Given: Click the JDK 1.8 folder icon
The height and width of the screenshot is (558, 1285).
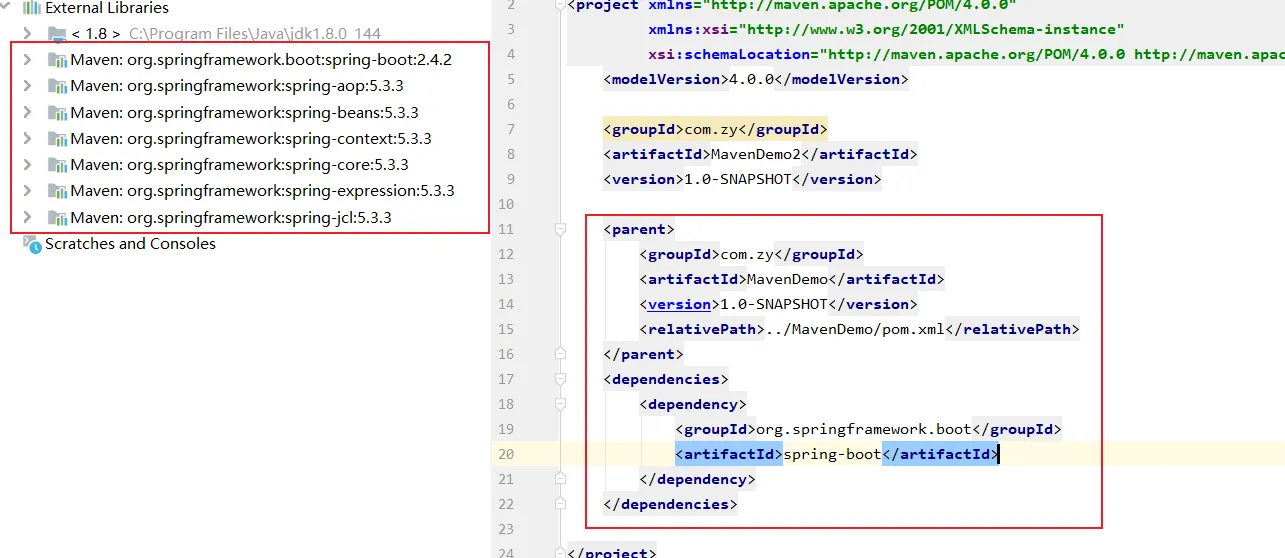Looking at the screenshot, I should pyautogui.click(x=58, y=34).
